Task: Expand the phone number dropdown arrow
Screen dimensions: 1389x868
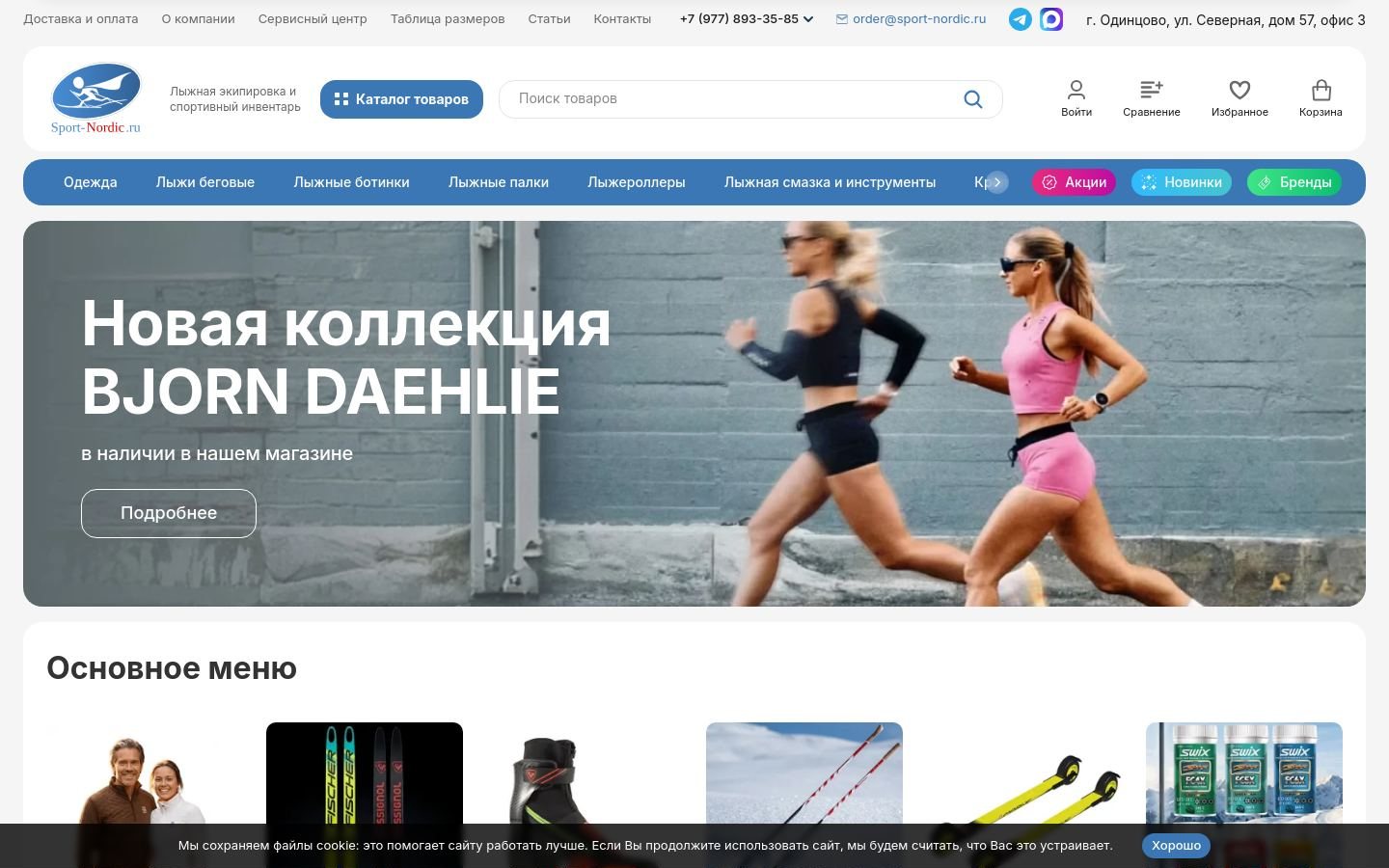Action: coord(808,19)
